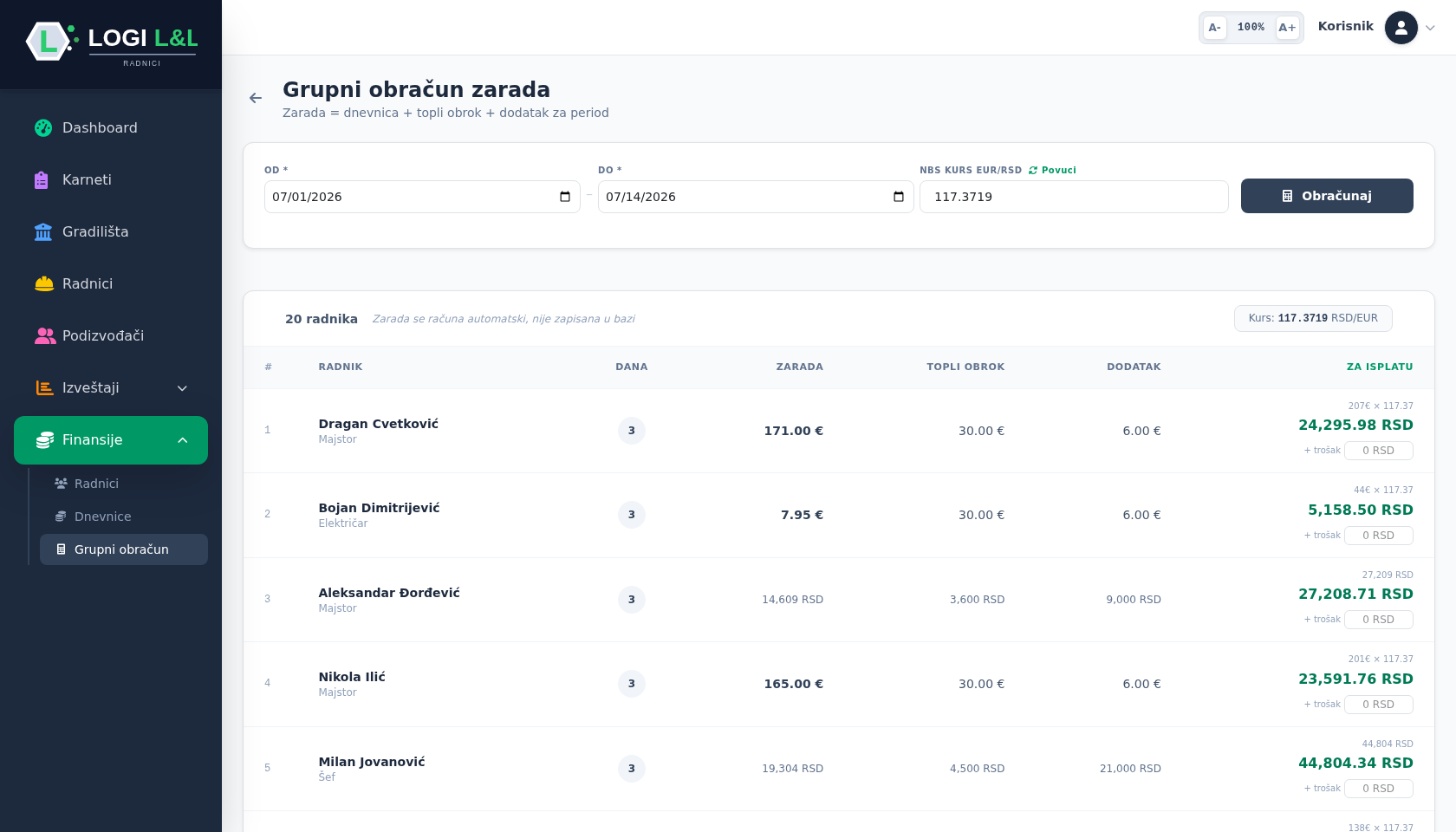Click 24,295.98 RSD payout amount
The image size is (1456, 832).
point(1355,425)
